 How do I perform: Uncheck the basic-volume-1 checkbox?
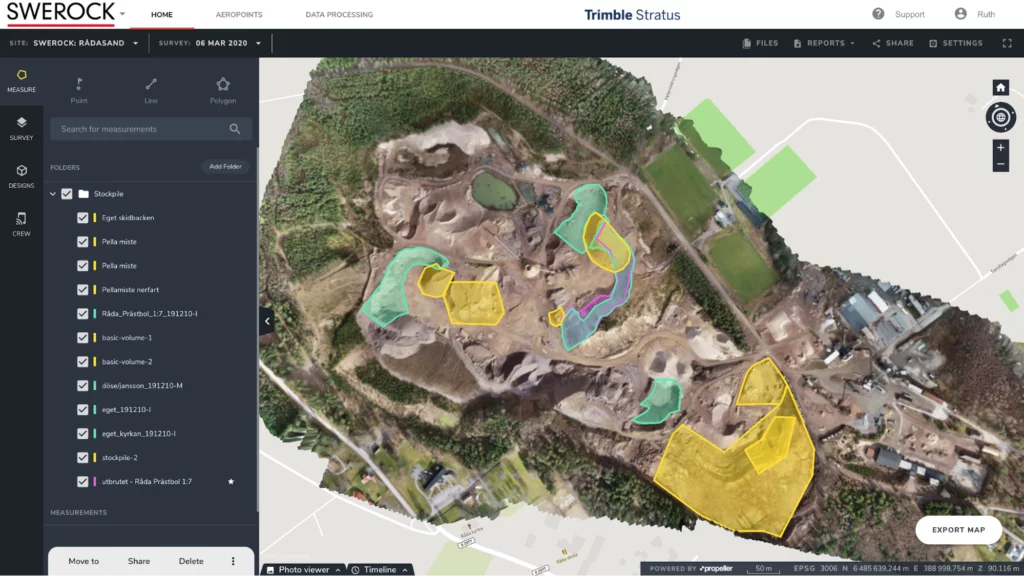(x=83, y=338)
